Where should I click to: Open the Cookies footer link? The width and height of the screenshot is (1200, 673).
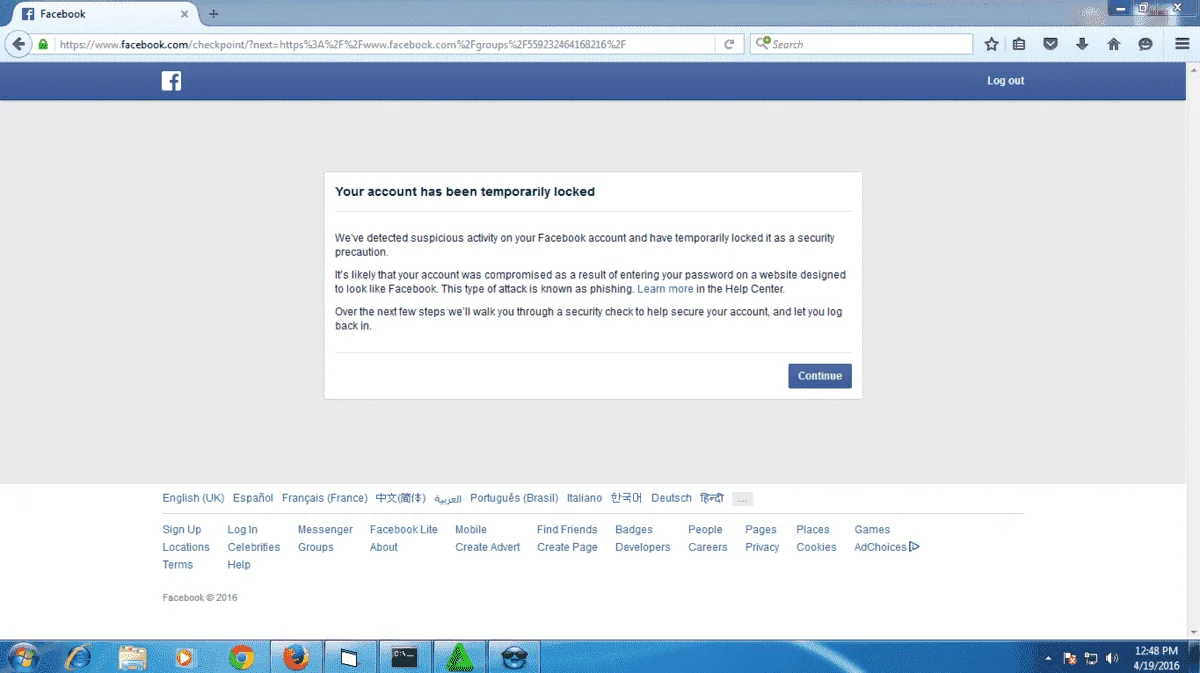(x=816, y=547)
